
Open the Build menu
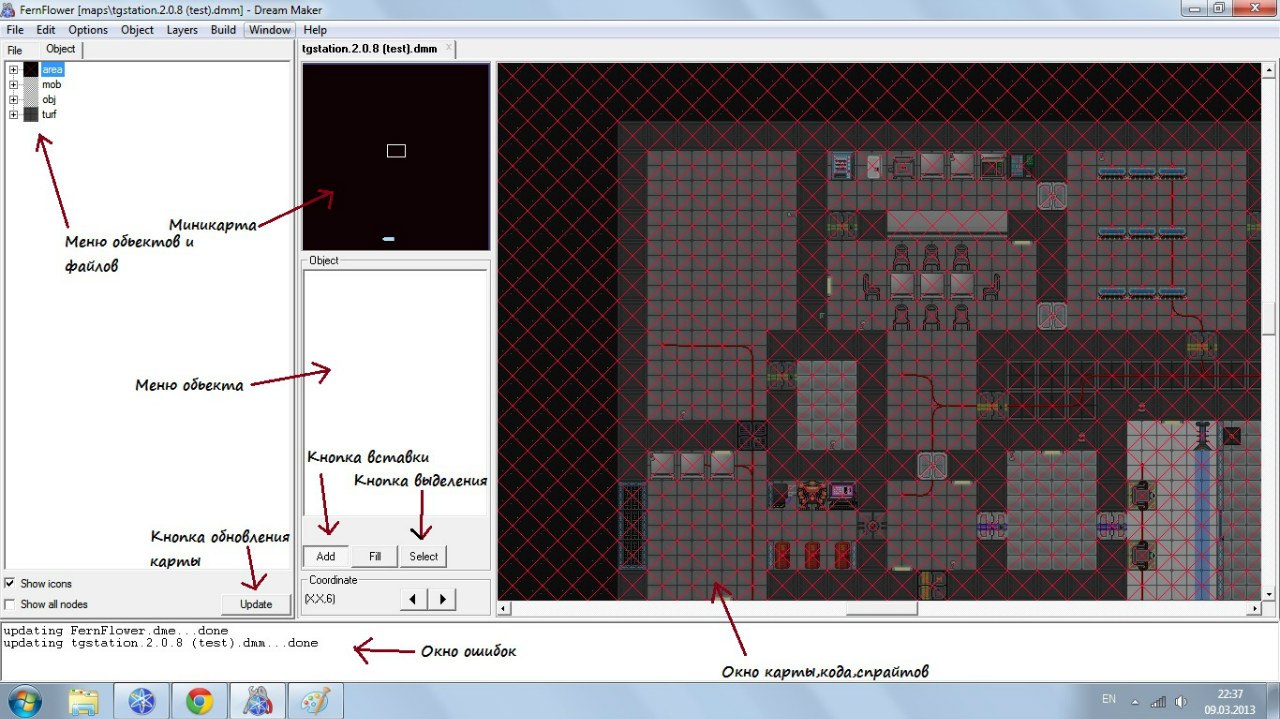coord(224,30)
